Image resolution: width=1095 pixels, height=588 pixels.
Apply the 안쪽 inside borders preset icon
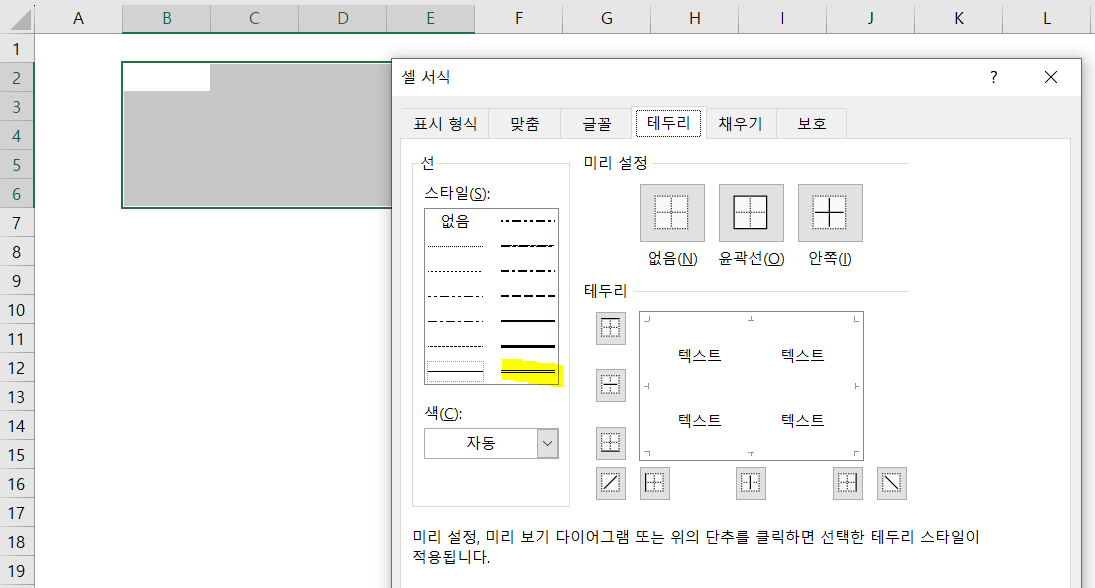tap(830, 212)
